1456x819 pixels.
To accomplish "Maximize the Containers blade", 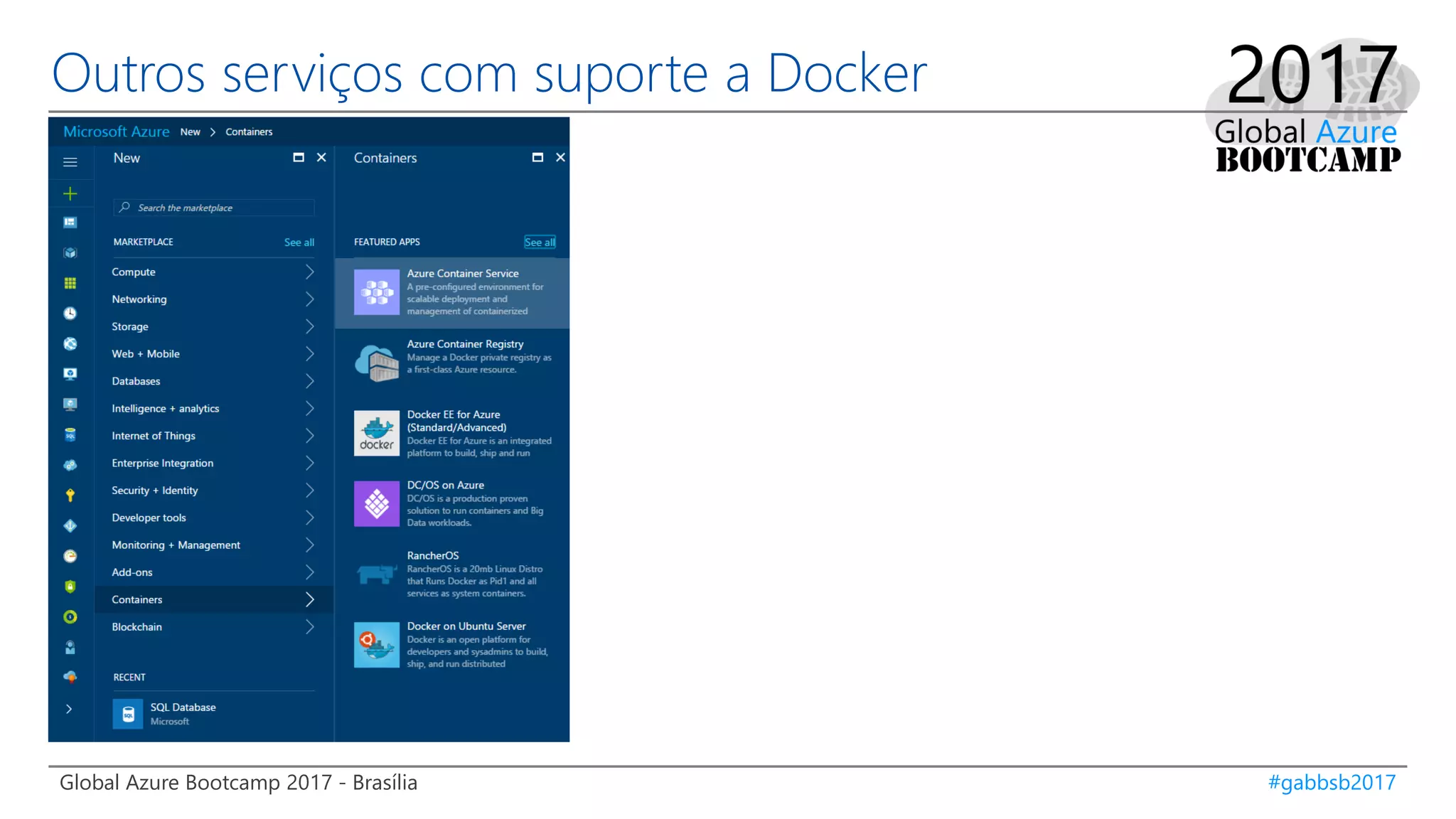I will (x=537, y=157).
